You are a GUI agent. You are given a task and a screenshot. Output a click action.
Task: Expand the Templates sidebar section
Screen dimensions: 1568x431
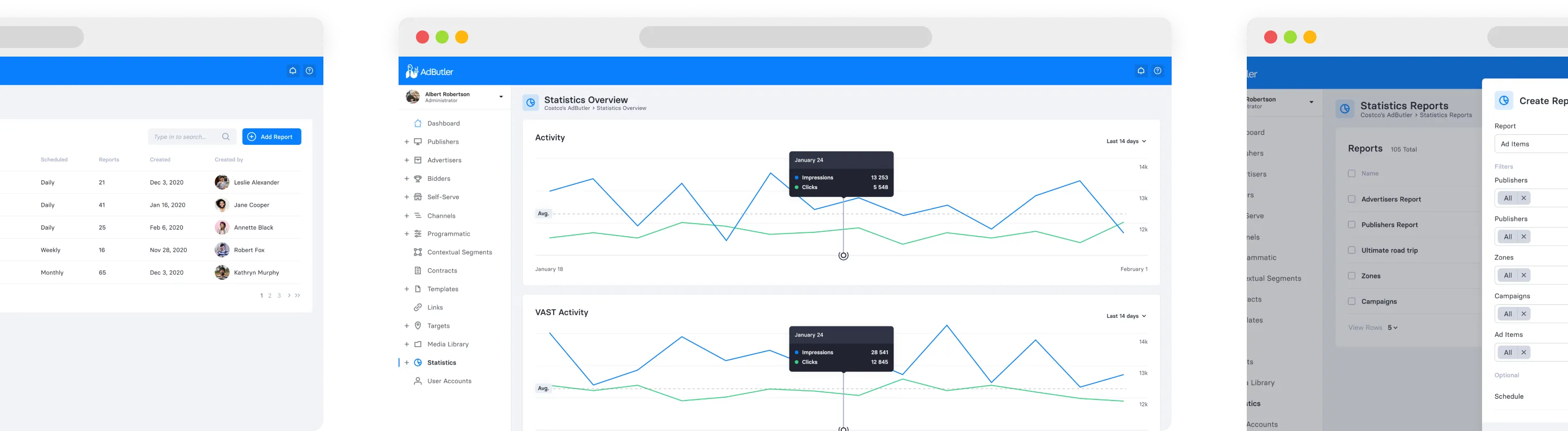407,289
